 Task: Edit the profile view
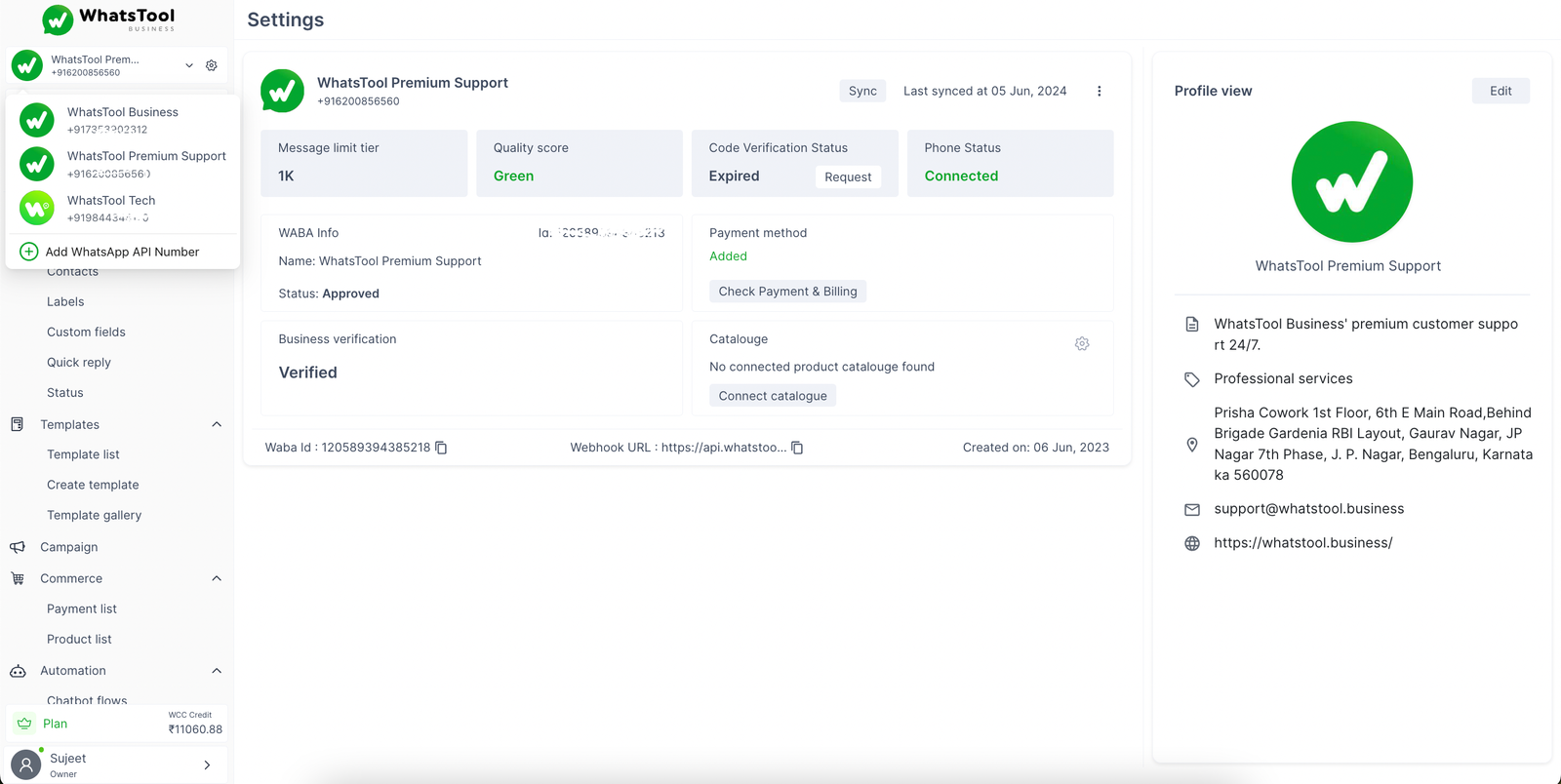1501,91
